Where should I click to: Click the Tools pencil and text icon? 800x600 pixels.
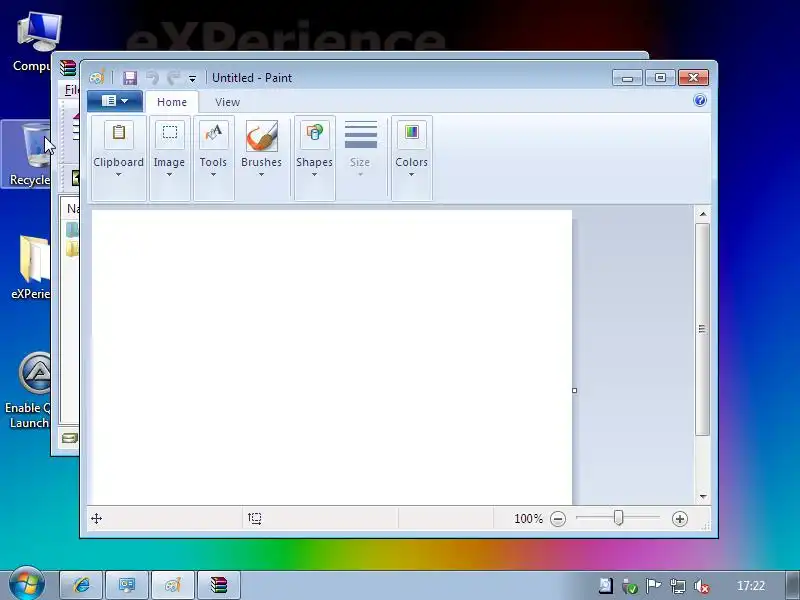tap(213, 134)
